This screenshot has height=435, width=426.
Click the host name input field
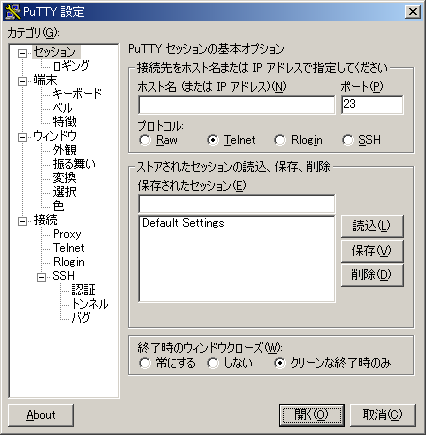pos(237,105)
